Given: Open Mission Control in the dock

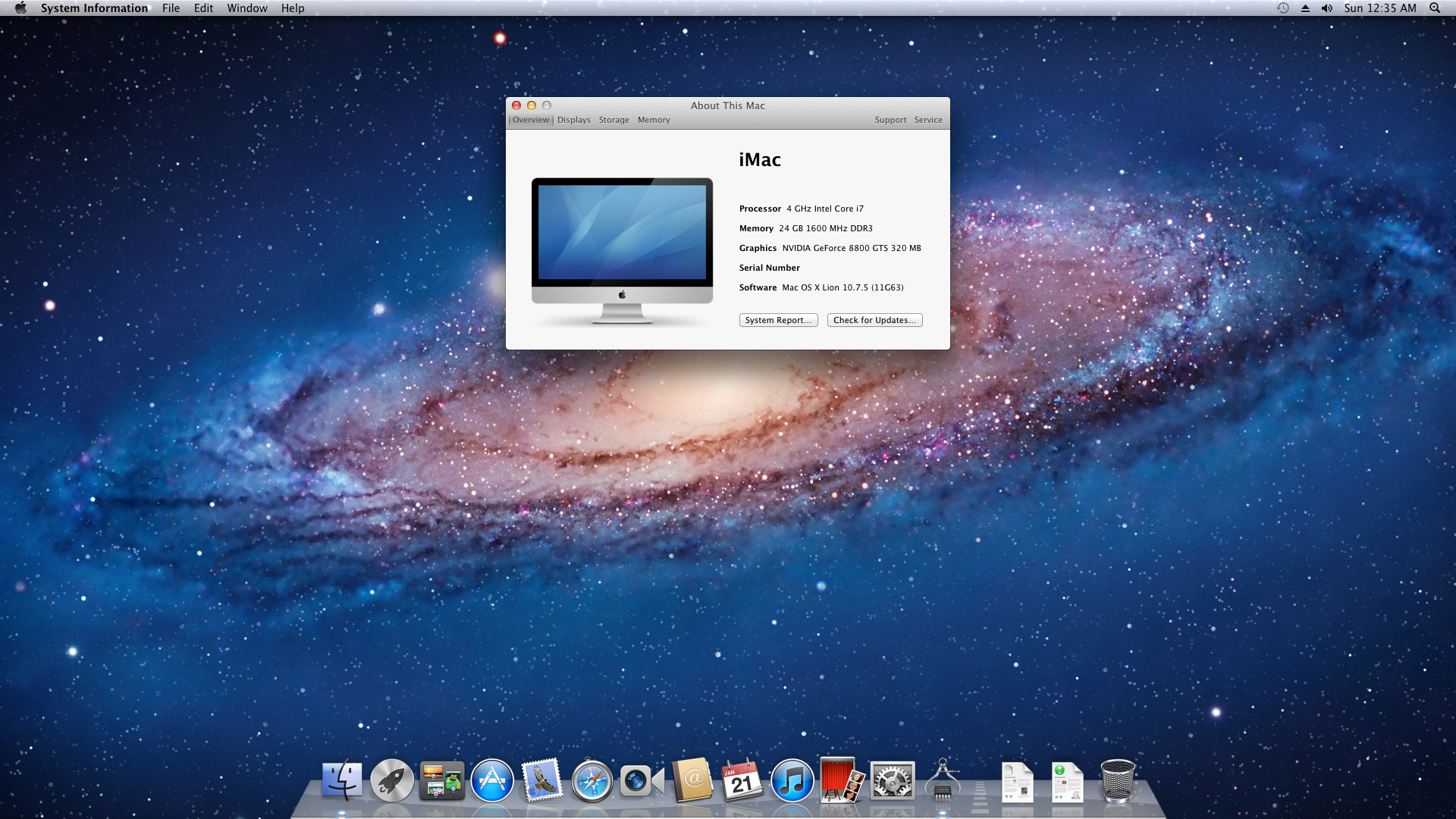Looking at the screenshot, I should [442, 780].
